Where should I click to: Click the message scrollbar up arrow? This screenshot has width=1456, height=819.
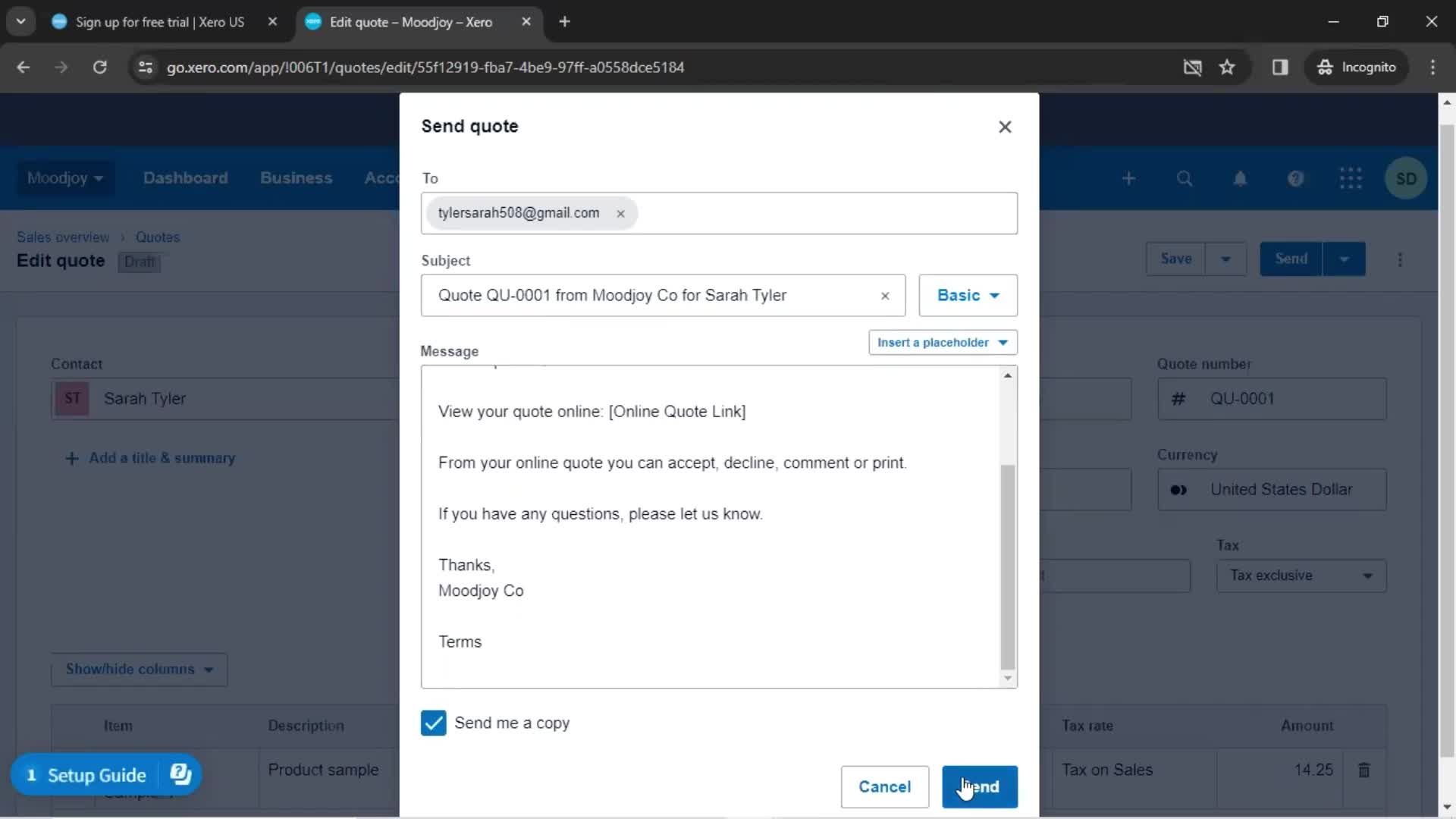point(1008,375)
